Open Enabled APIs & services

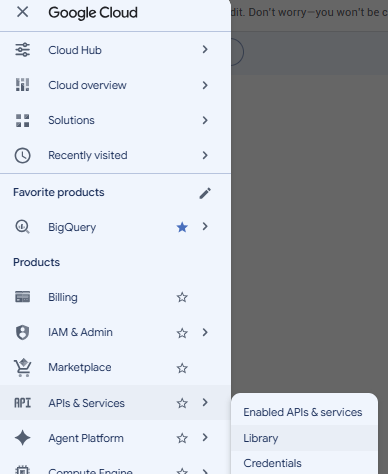pos(304,412)
